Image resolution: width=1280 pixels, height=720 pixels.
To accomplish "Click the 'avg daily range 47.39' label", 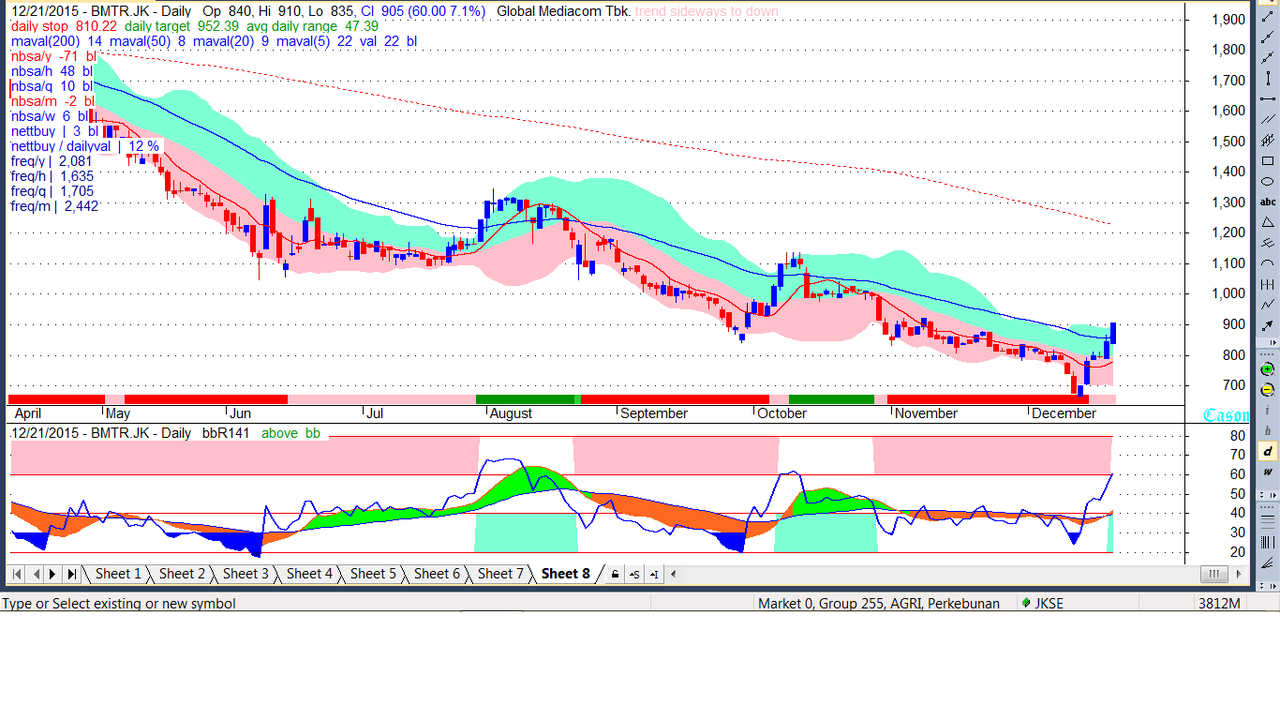I will (x=314, y=26).
